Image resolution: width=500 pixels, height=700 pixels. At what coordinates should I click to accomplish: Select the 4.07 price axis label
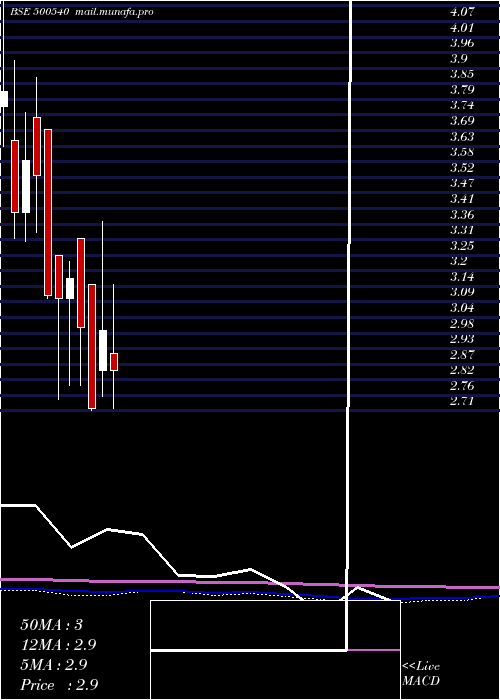click(462, 12)
